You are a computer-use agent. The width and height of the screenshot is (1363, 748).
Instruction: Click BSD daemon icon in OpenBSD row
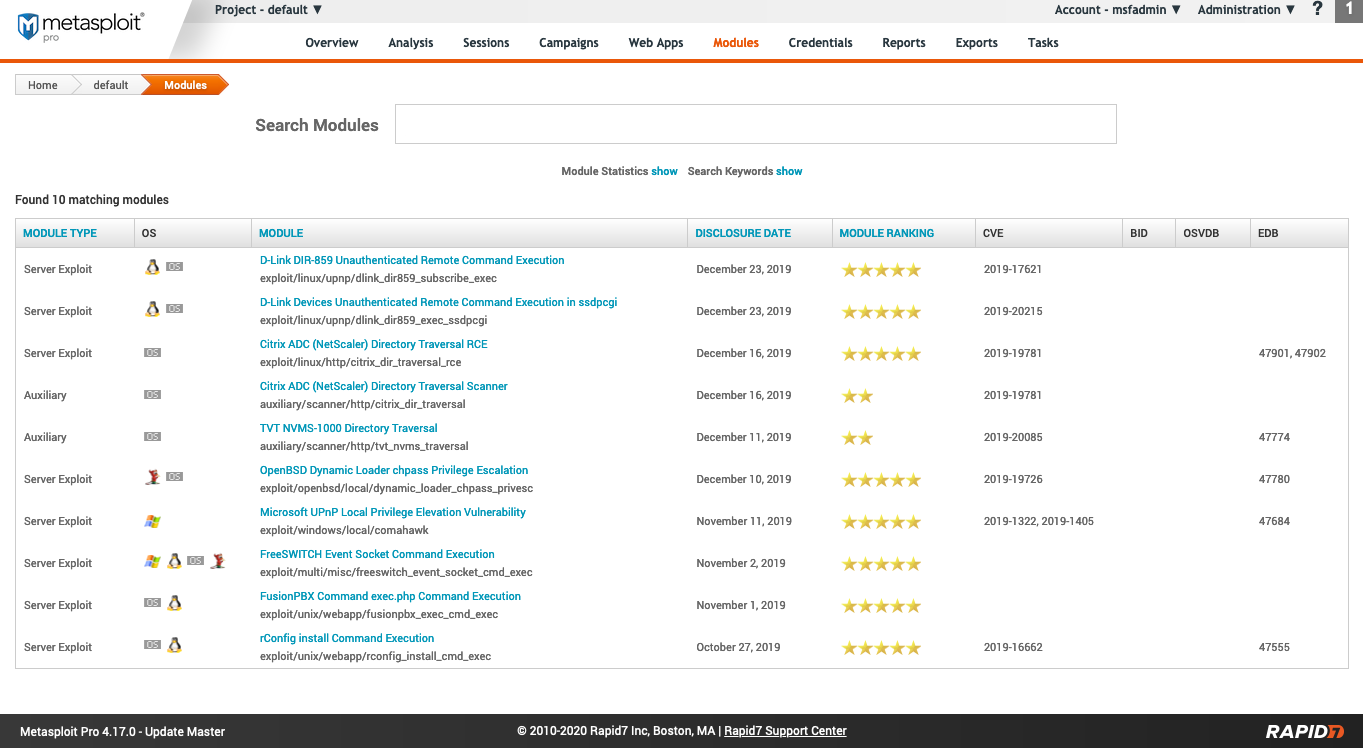[x=152, y=478]
